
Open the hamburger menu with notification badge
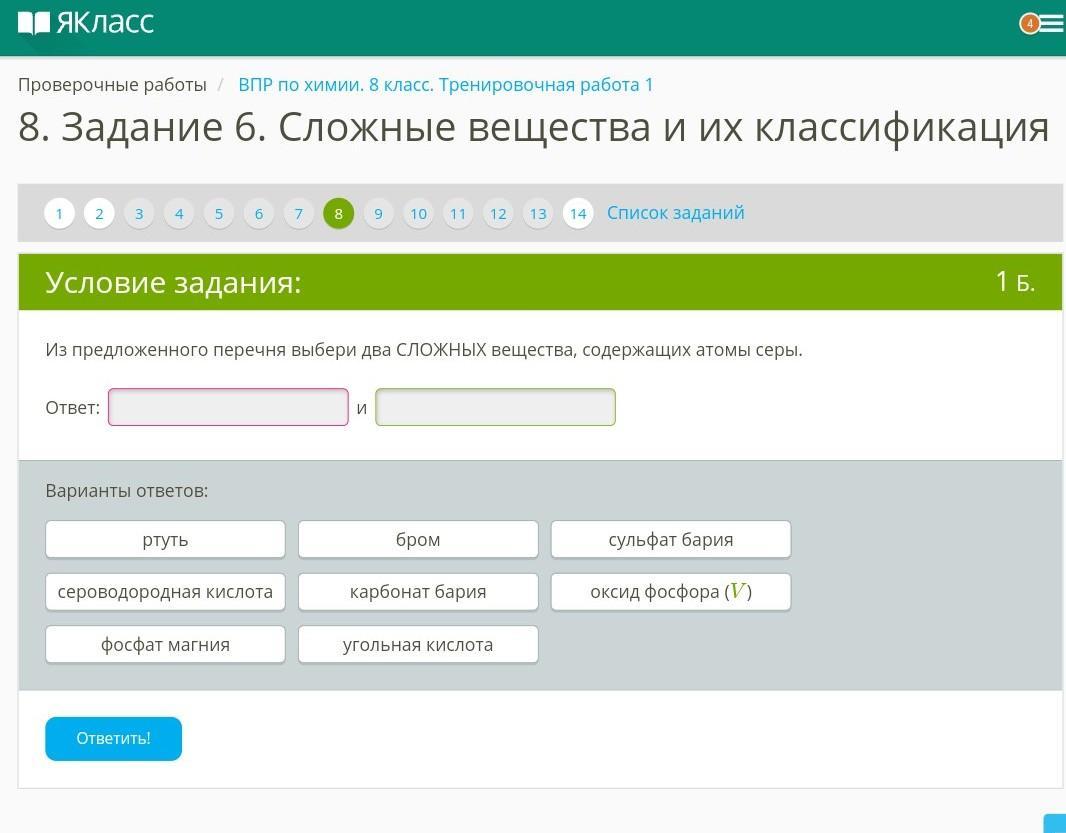pos(1049,23)
